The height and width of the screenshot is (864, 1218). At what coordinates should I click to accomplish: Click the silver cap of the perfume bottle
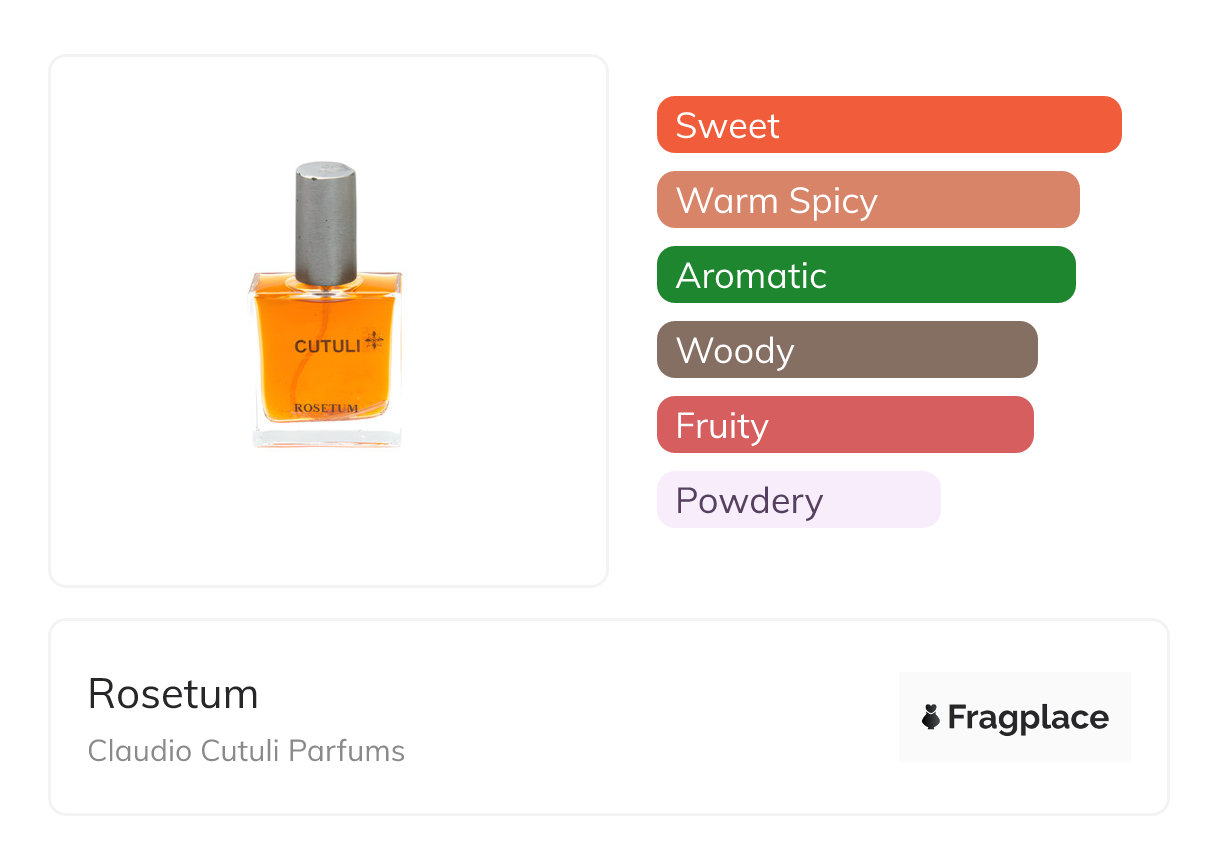pos(326,220)
